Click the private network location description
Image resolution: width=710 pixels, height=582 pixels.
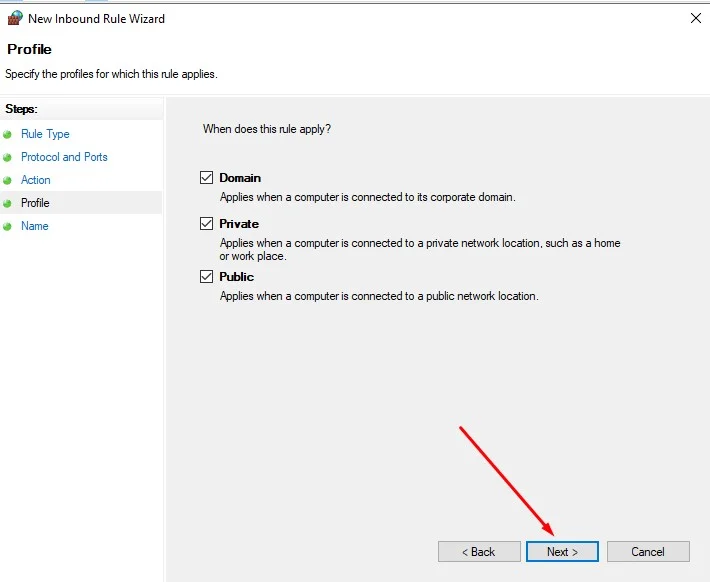pos(420,250)
